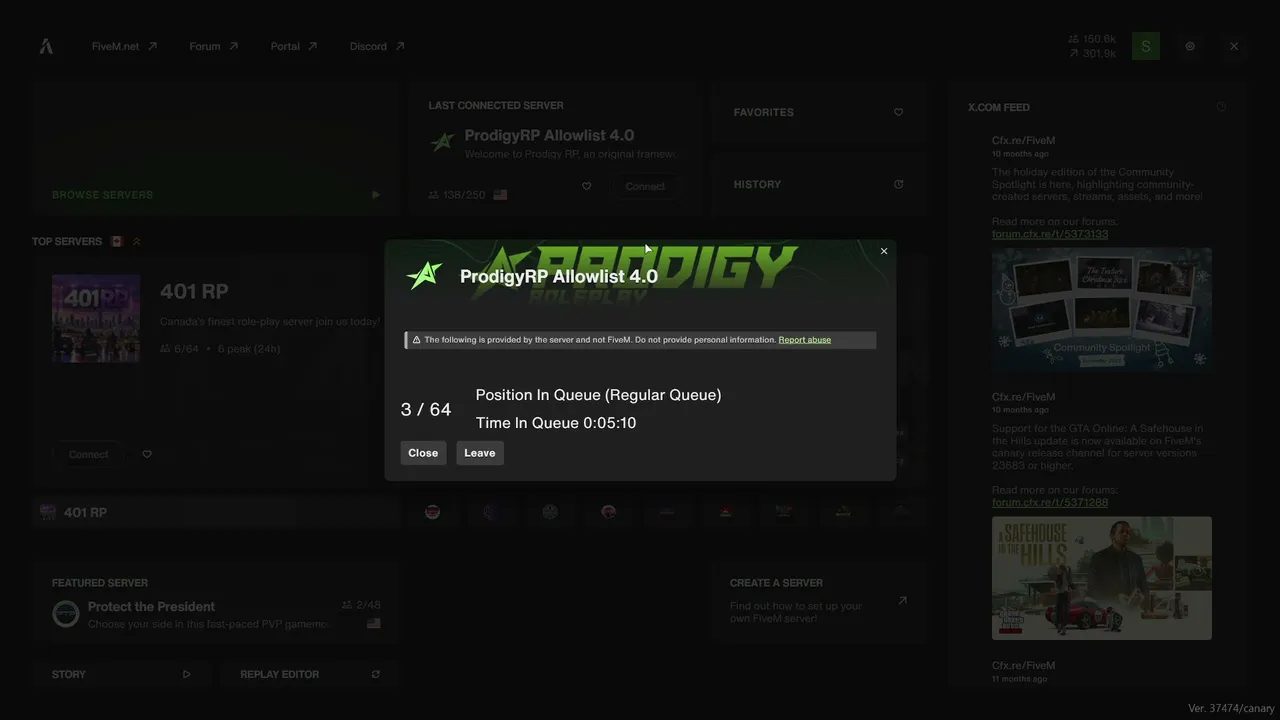Open the History panel
Image resolution: width=1280 pixels, height=720 pixels.
tap(818, 184)
